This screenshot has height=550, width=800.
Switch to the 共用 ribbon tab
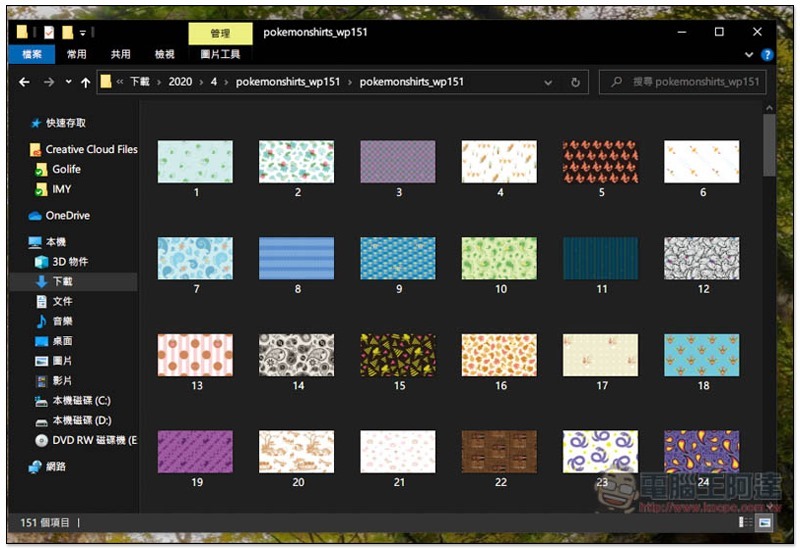coord(120,54)
